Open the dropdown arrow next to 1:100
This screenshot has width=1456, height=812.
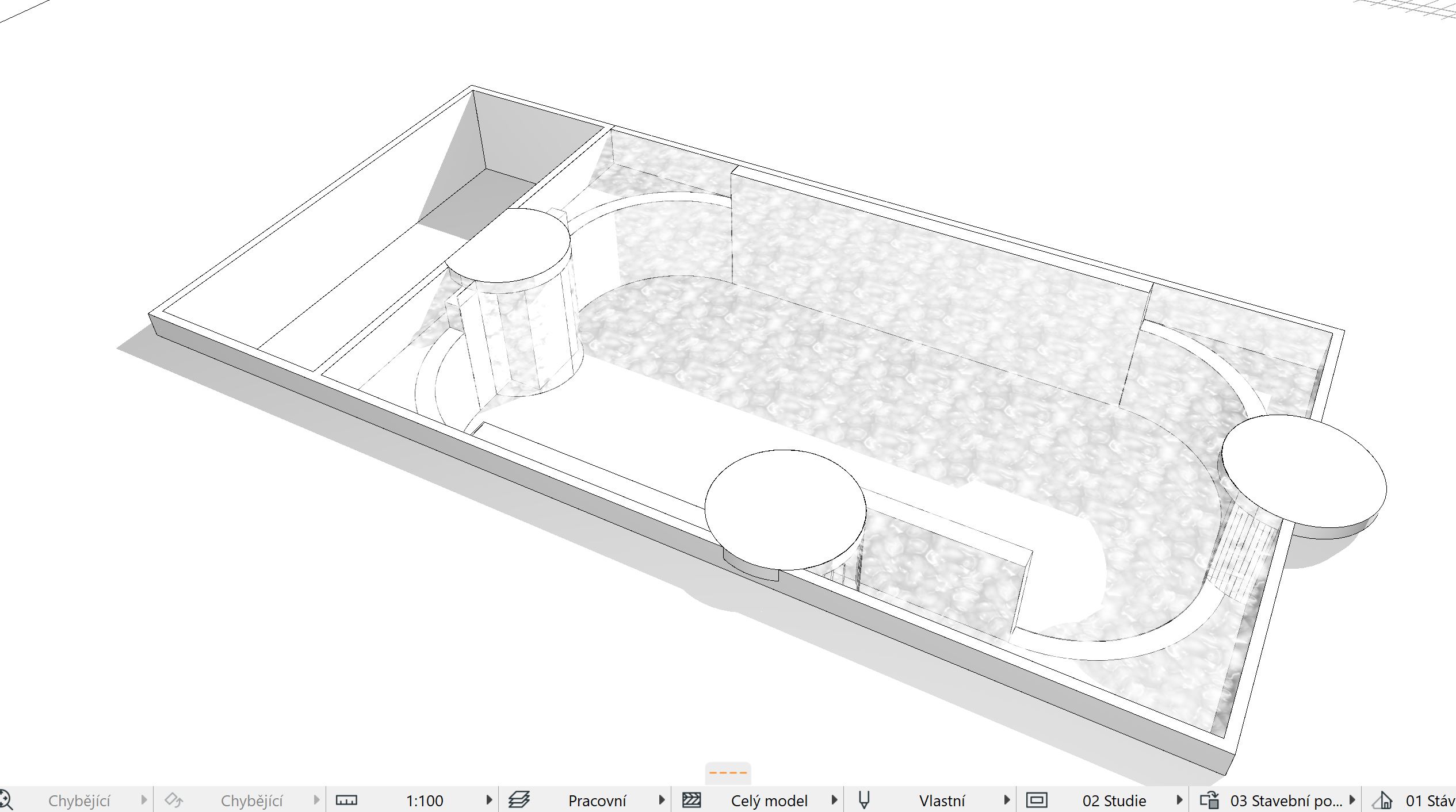[489, 800]
